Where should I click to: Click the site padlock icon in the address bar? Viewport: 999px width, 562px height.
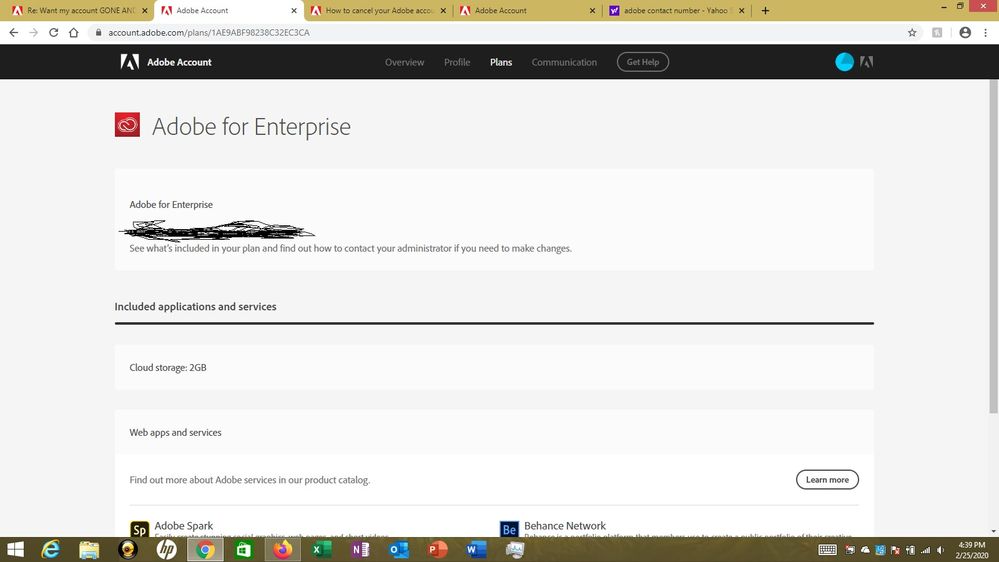pyautogui.click(x=98, y=32)
